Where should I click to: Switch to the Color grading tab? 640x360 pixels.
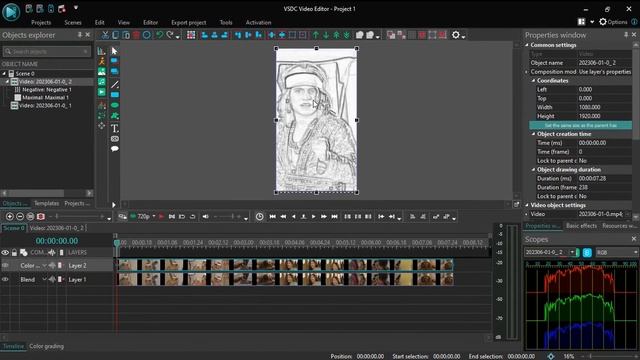[x=47, y=346]
